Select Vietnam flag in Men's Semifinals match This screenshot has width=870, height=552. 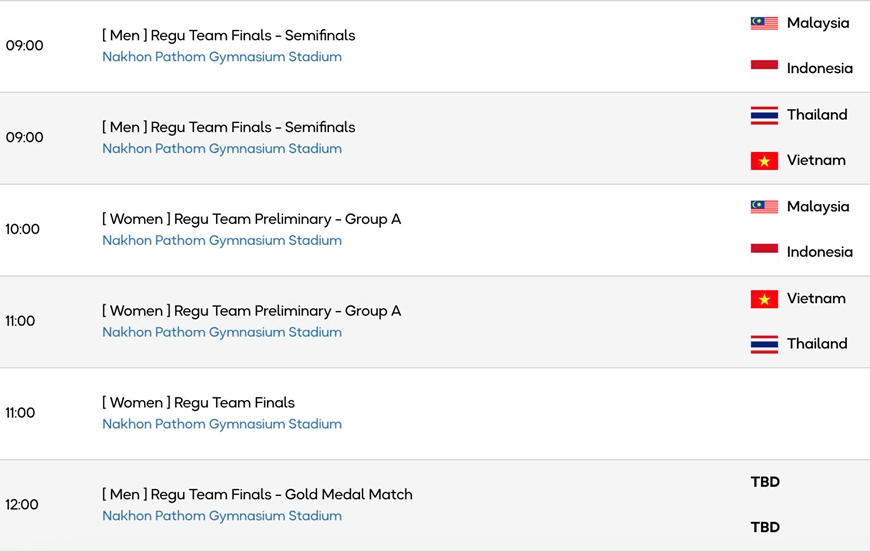click(764, 160)
